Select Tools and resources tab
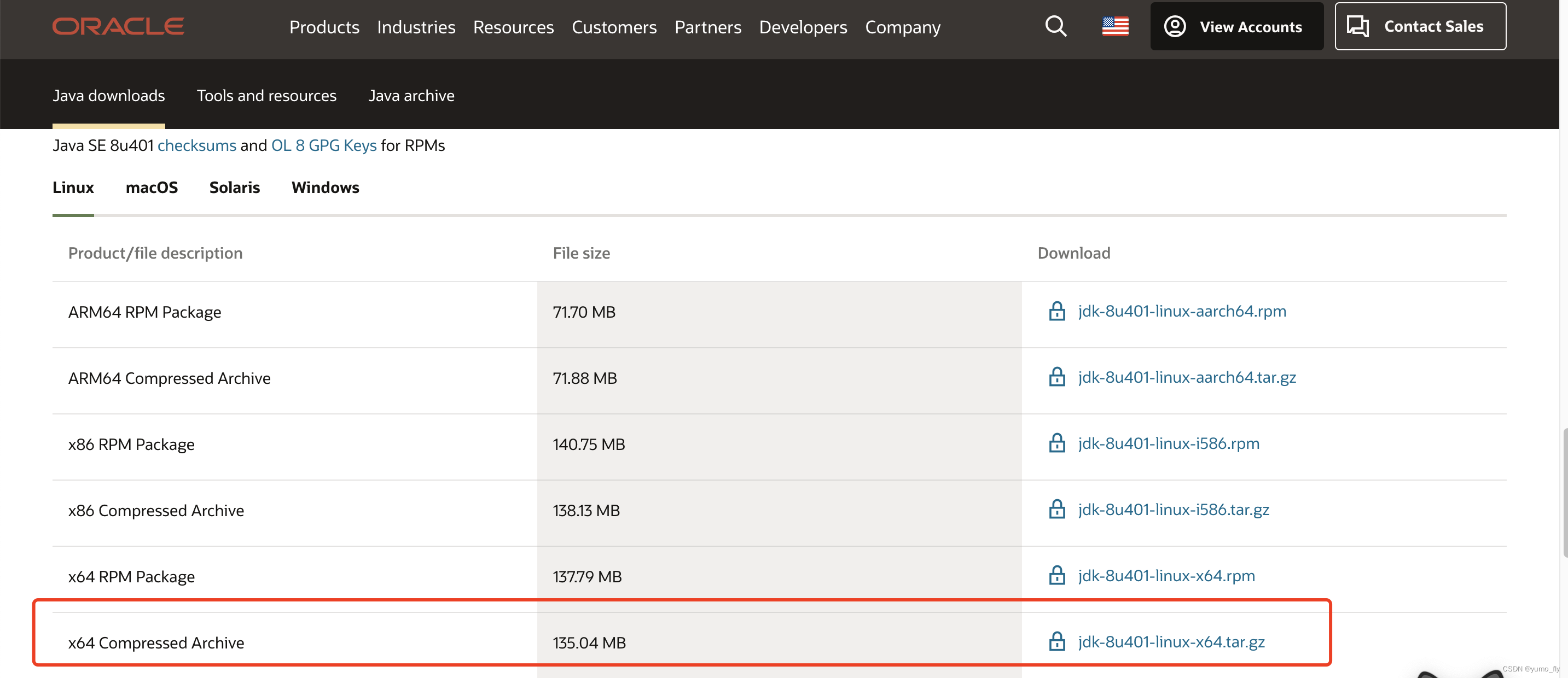 coord(266,96)
